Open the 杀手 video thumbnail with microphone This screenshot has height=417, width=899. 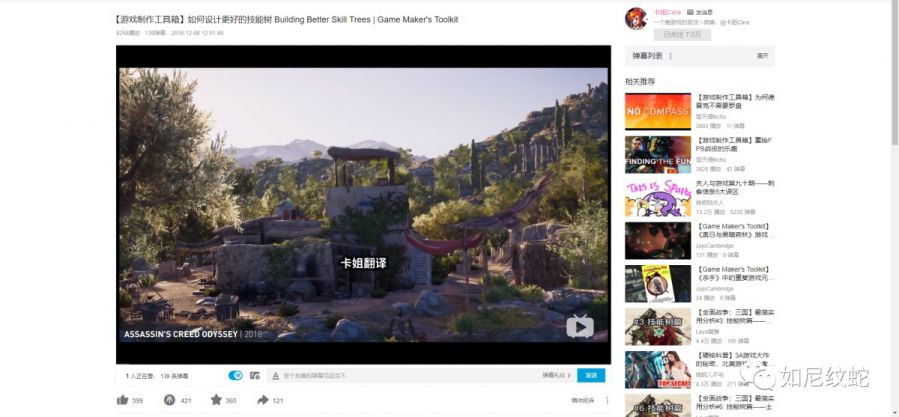(x=658, y=283)
